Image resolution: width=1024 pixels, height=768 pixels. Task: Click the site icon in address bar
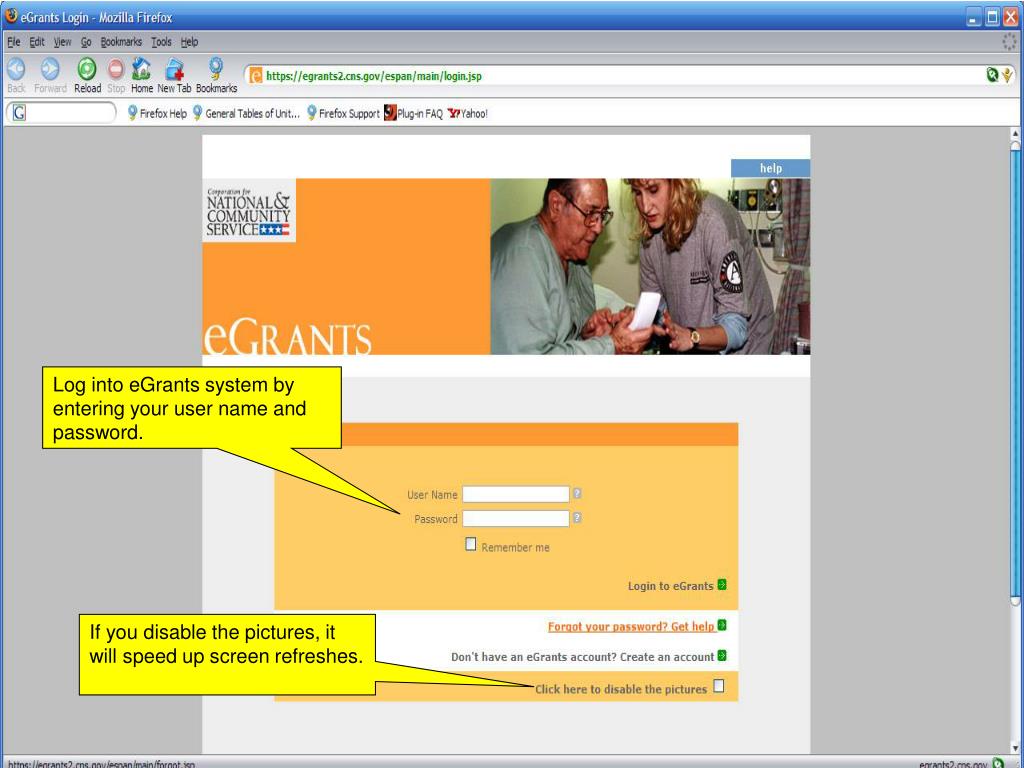pyautogui.click(x=256, y=76)
